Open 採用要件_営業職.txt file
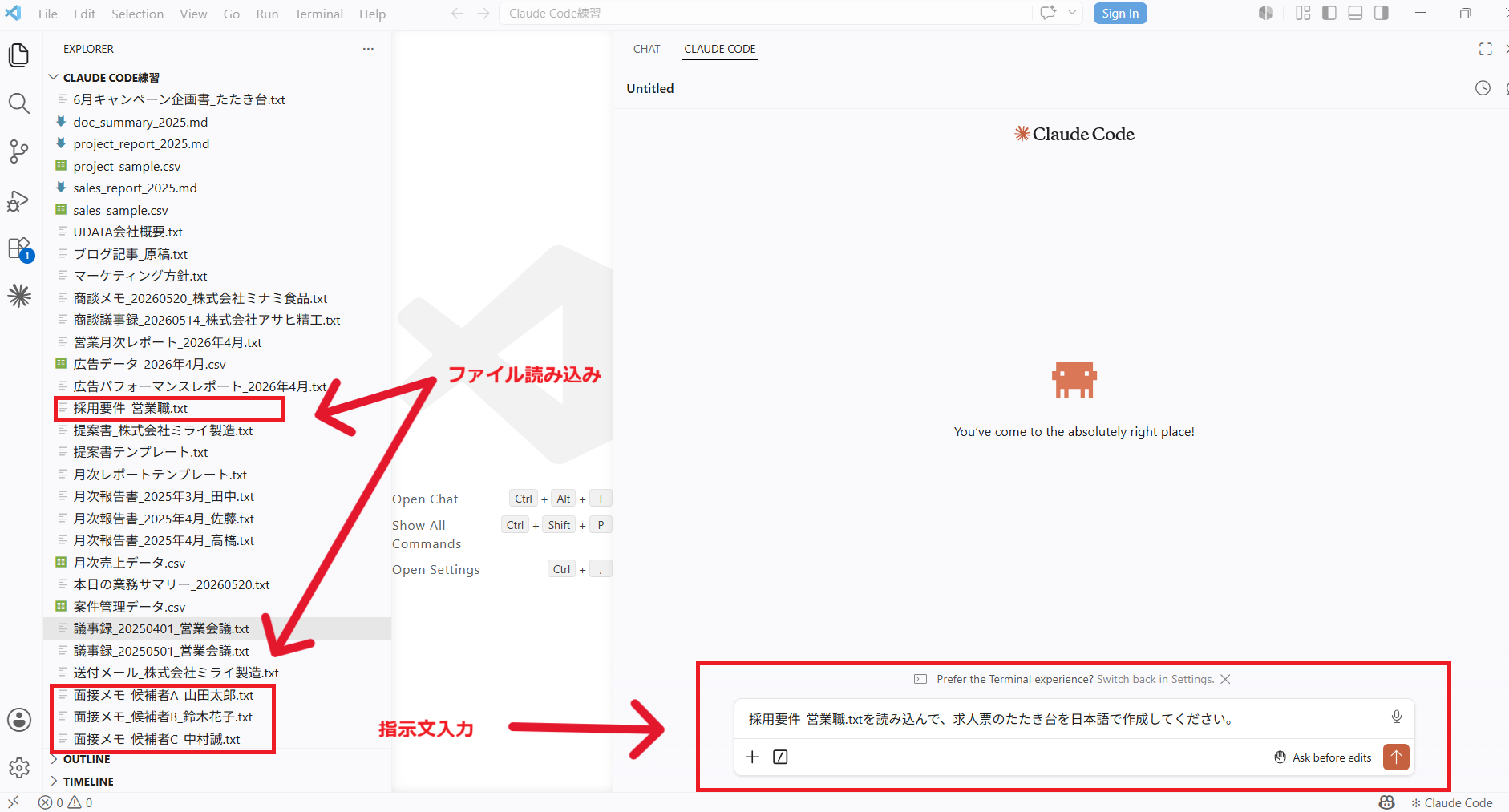 pos(217,409)
